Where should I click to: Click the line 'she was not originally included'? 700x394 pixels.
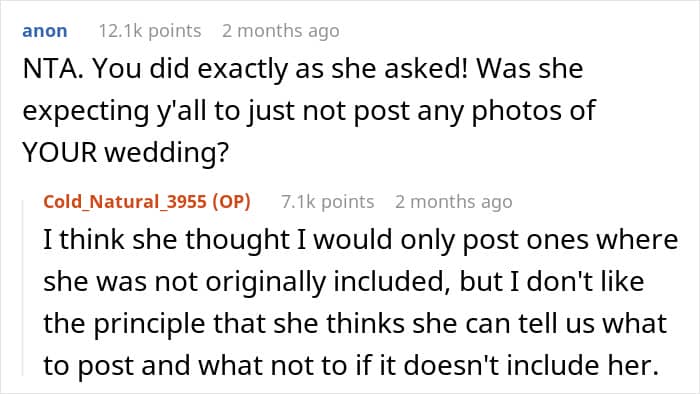coord(344,282)
